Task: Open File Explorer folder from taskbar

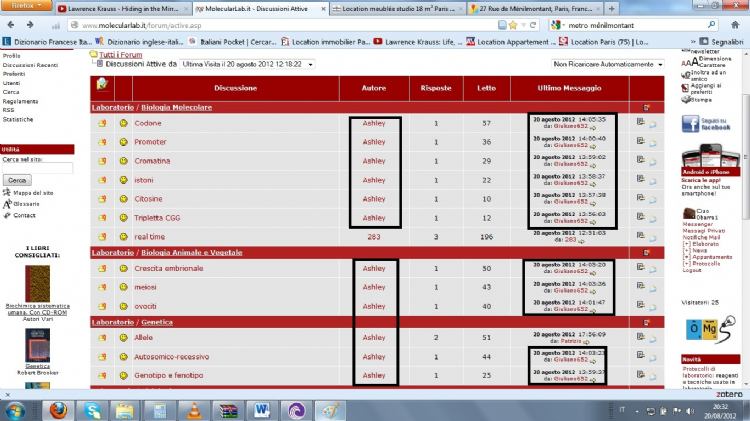Action: [125, 410]
